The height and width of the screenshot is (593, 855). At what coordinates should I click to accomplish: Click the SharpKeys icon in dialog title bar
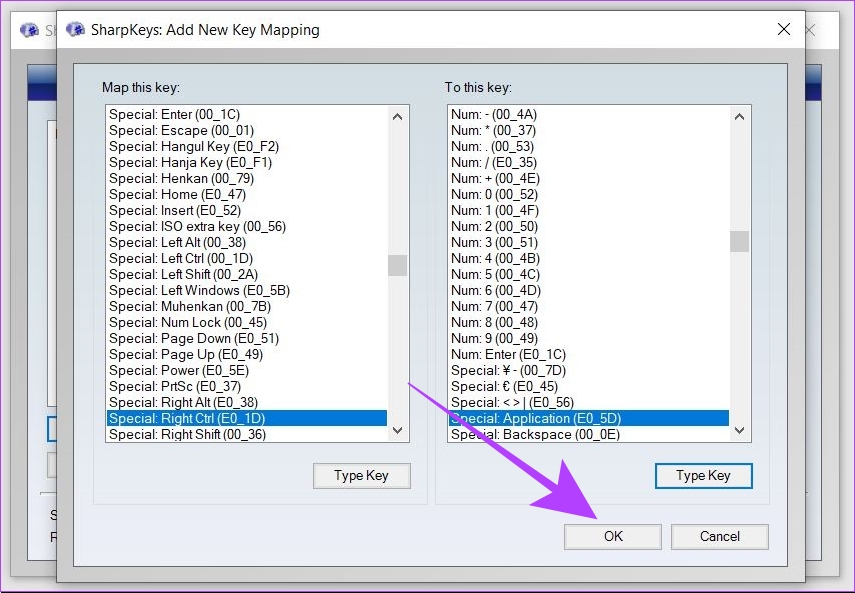click(x=75, y=29)
